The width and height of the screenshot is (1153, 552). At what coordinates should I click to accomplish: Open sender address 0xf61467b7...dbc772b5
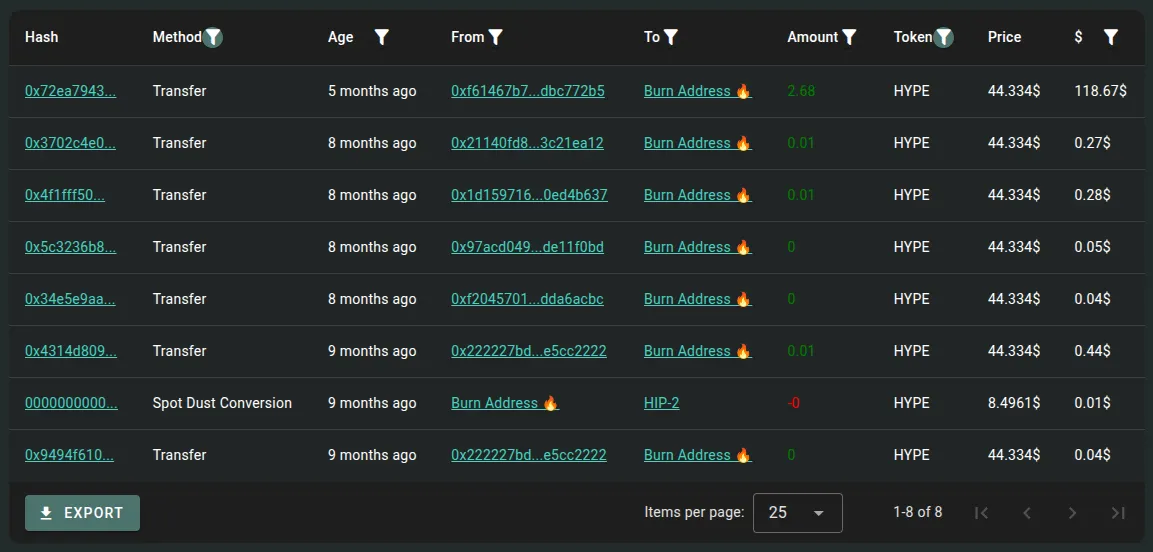point(528,91)
